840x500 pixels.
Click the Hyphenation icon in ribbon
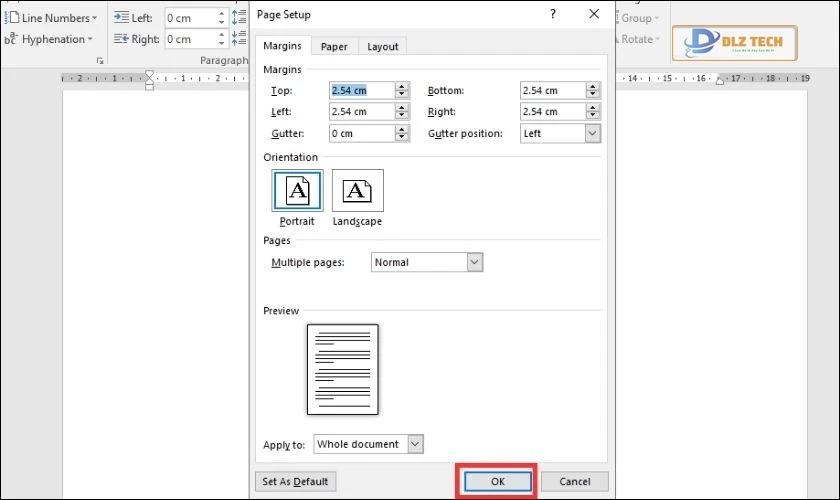[x=12, y=39]
